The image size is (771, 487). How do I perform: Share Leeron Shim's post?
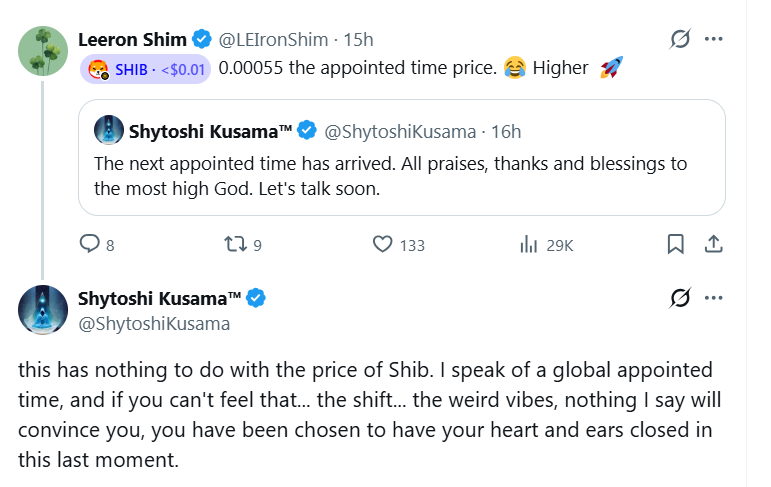coord(714,244)
